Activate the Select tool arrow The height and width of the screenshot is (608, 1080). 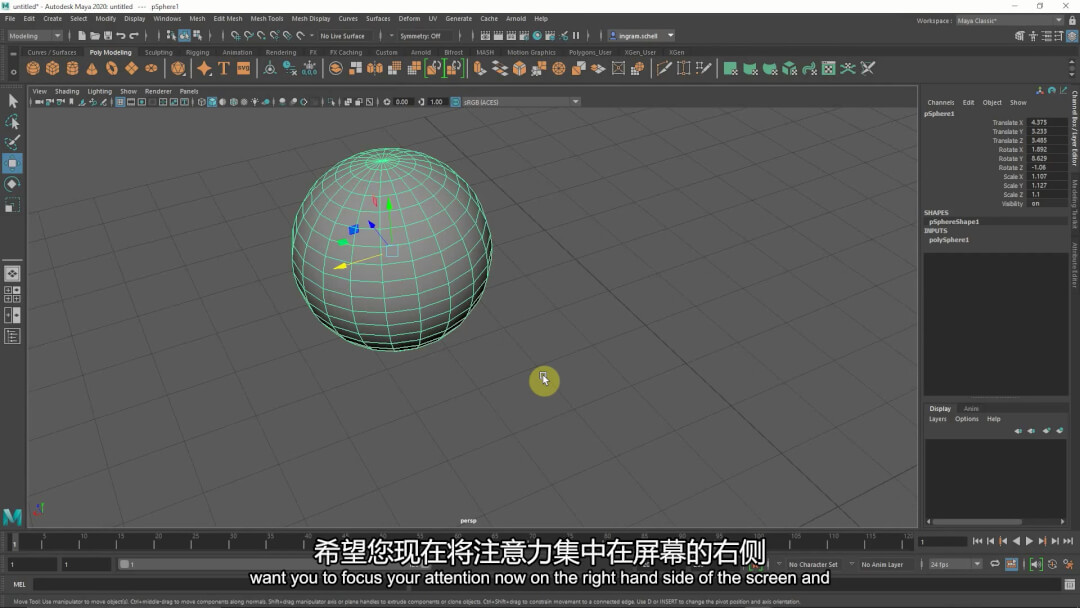point(12,101)
